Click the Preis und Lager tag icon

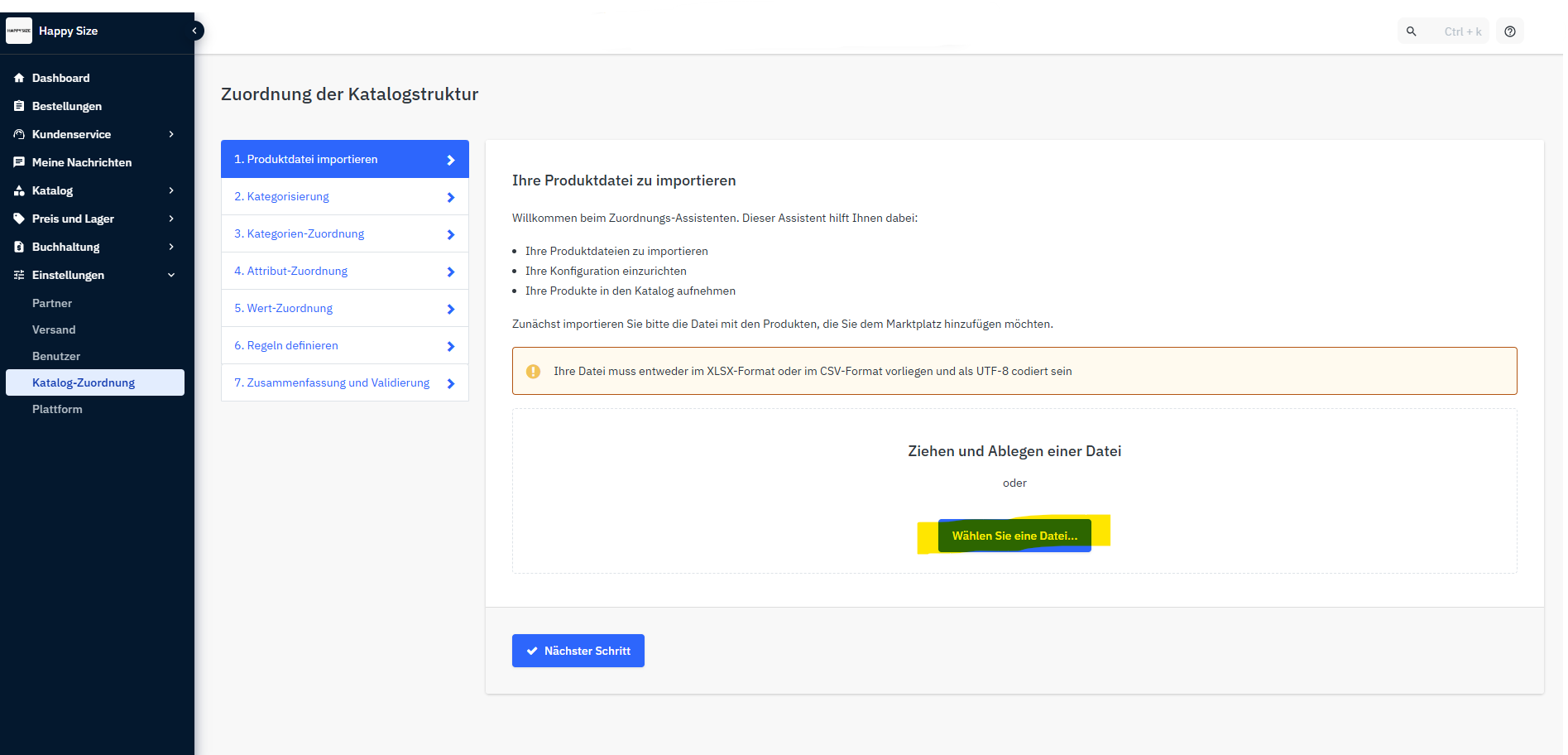19,219
